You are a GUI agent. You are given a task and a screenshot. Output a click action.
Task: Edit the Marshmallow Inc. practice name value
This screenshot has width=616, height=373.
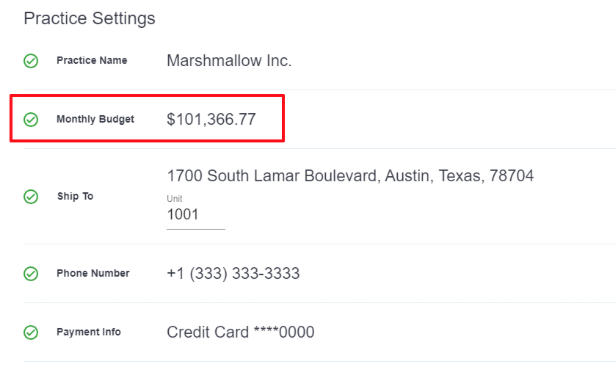pyautogui.click(x=229, y=61)
